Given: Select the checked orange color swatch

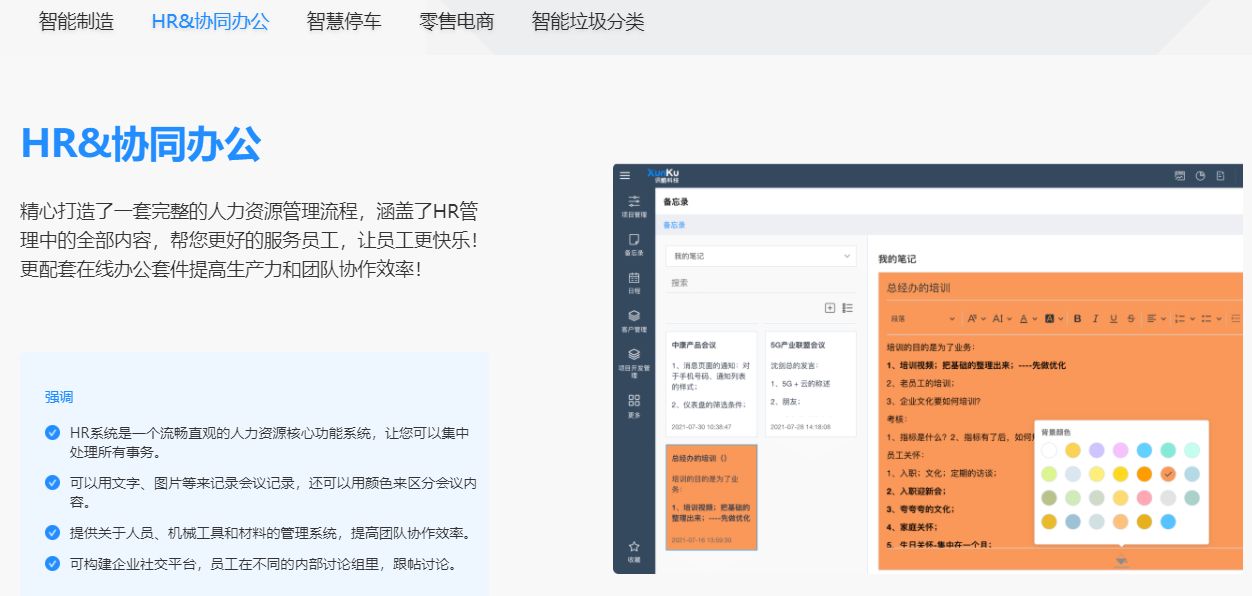Looking at the screenshot, I should [1168, 474].
